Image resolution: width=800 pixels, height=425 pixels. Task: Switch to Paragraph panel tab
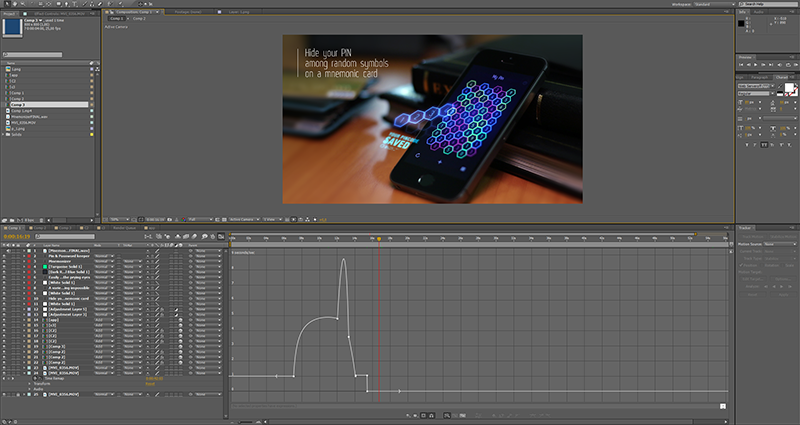tap(759, 78)
